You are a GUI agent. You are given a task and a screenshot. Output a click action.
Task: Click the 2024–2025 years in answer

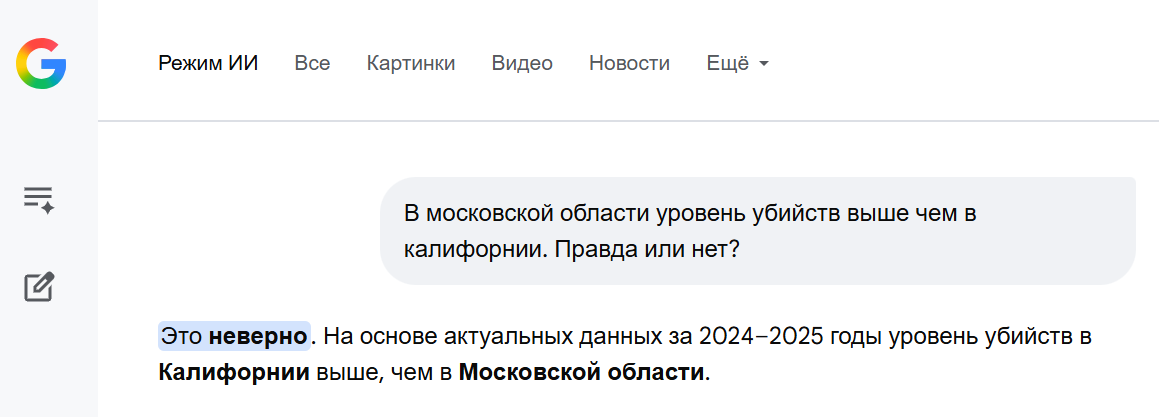point(761,337)
